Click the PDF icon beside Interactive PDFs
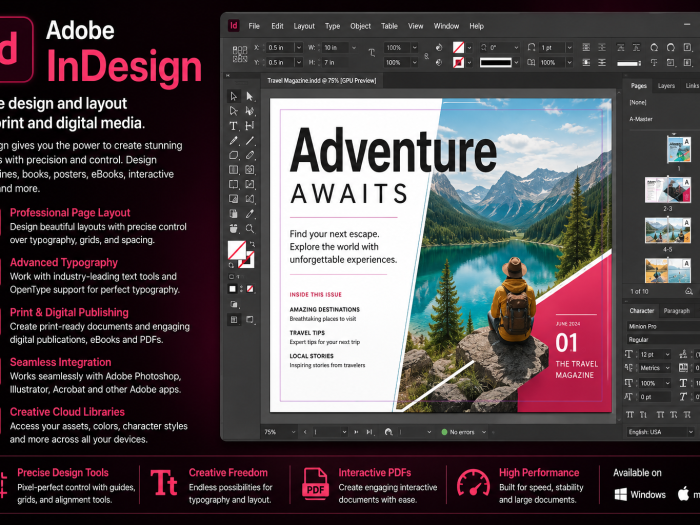The image size is (700, 525). point(315,483)
